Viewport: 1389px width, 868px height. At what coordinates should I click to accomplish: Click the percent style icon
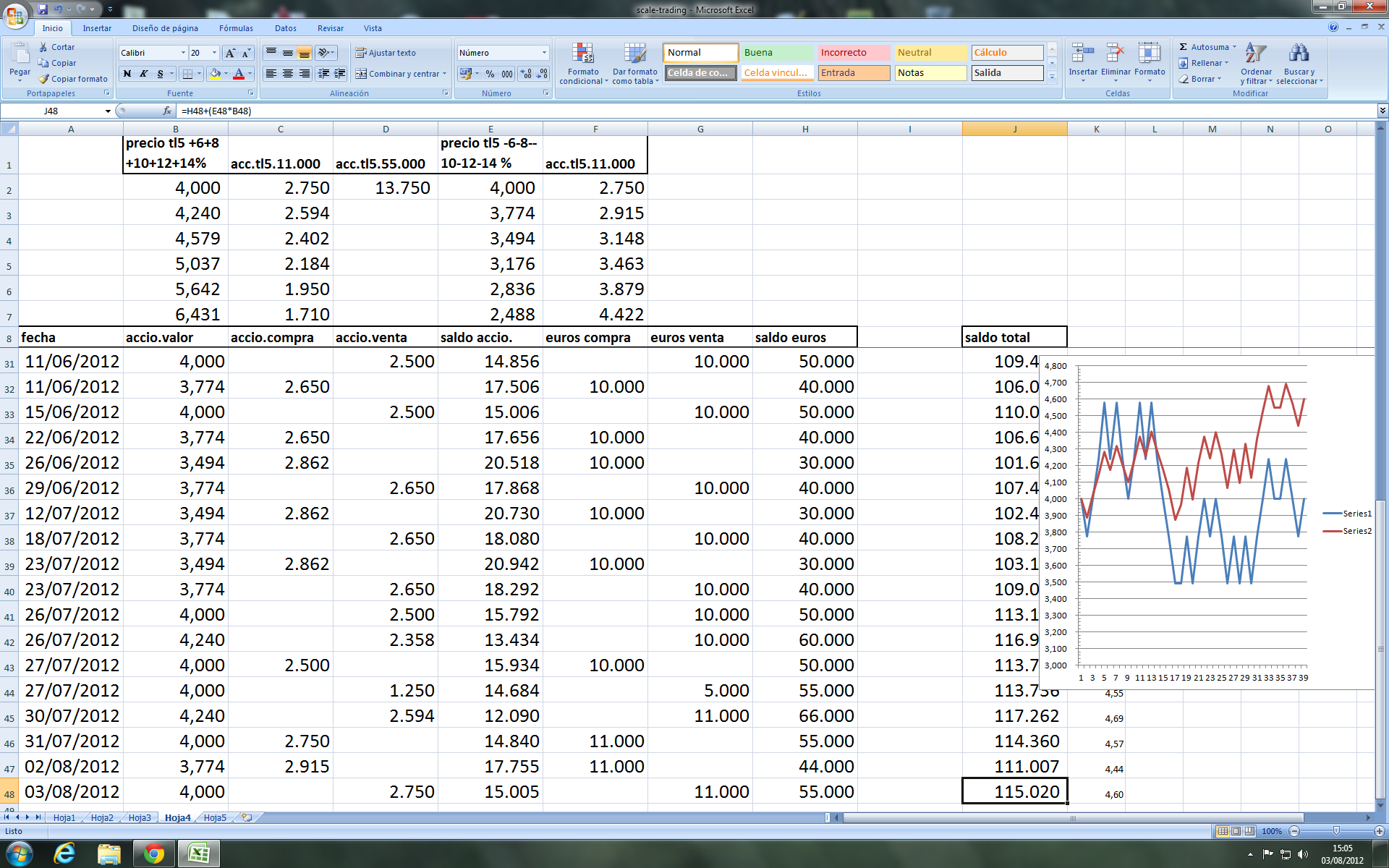(490, 74)
